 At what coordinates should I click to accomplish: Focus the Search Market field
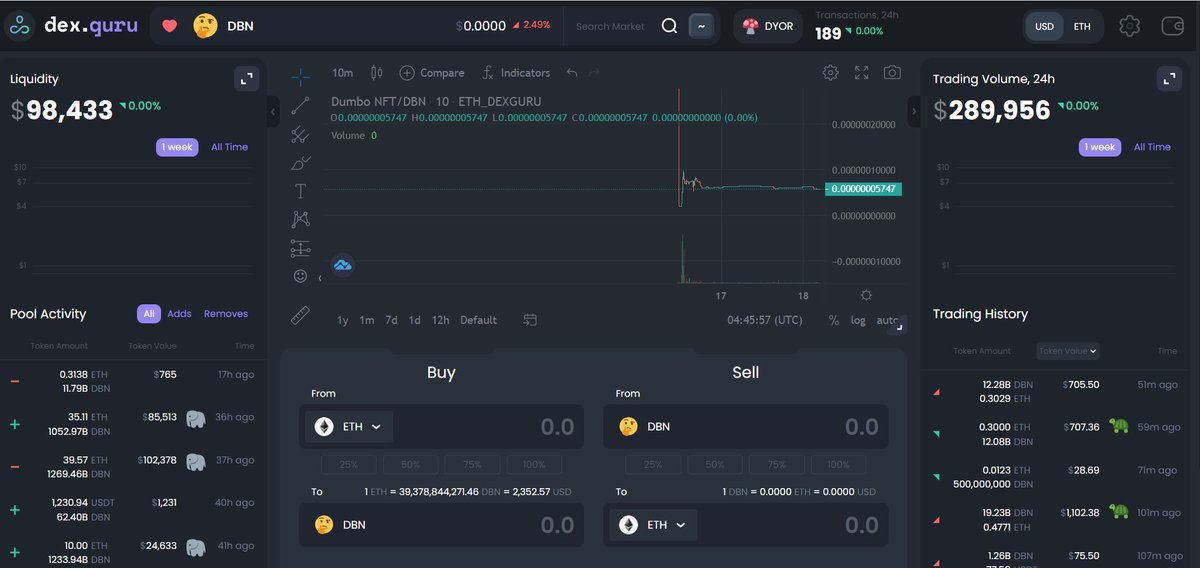click(x=611, y=26)
